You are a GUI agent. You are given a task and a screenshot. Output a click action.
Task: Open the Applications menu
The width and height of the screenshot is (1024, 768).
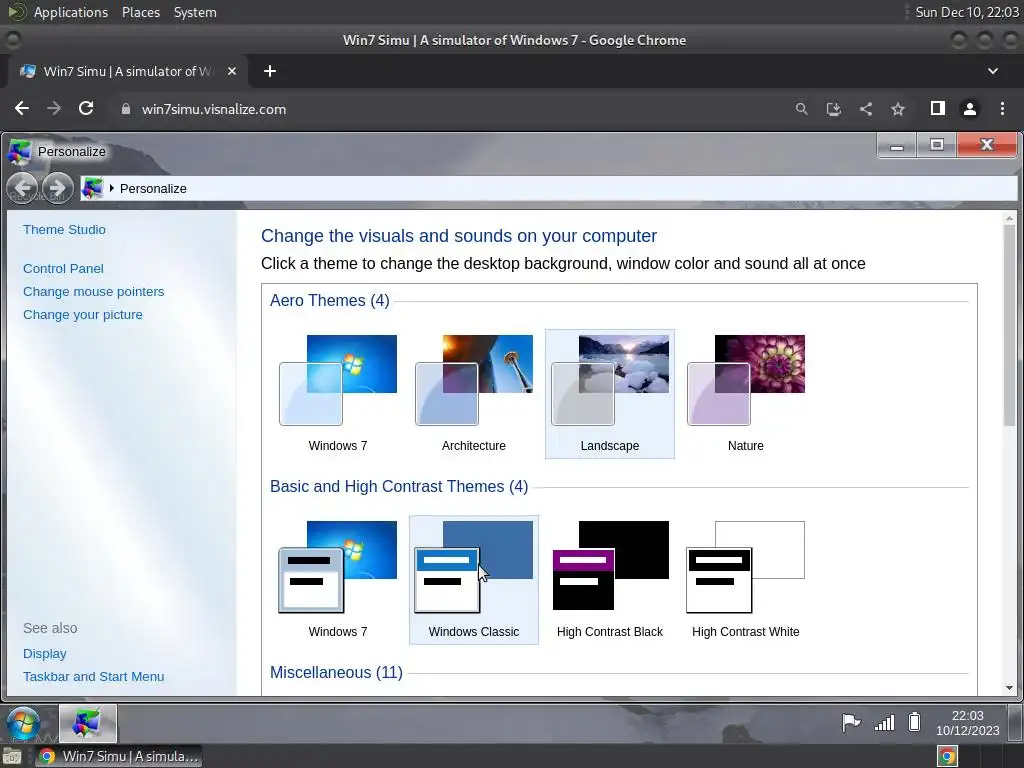pos(71,12)
